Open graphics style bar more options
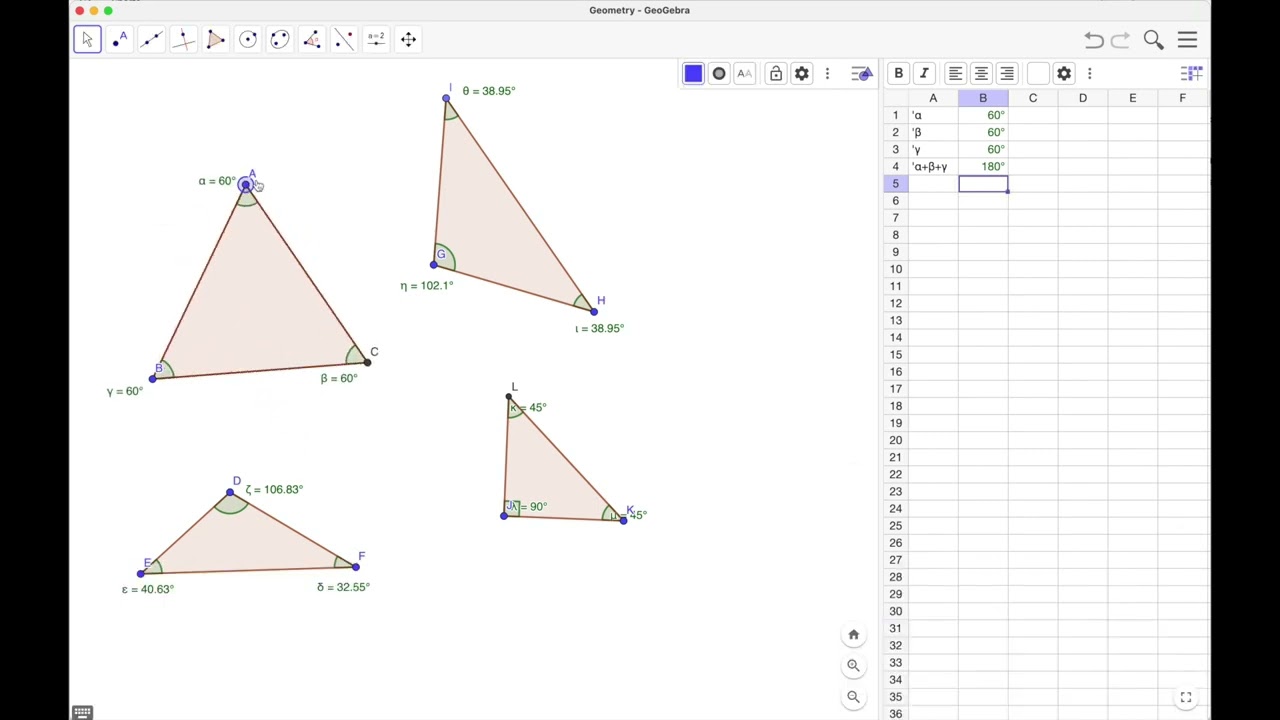This screenshot has height=720, width=1280. [827, 74]
